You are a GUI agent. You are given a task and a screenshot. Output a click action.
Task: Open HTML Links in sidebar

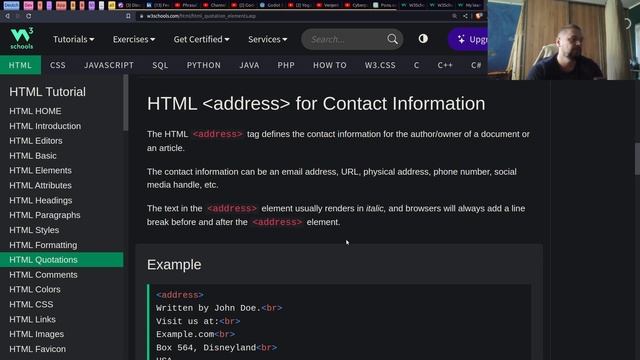[62, 319]
